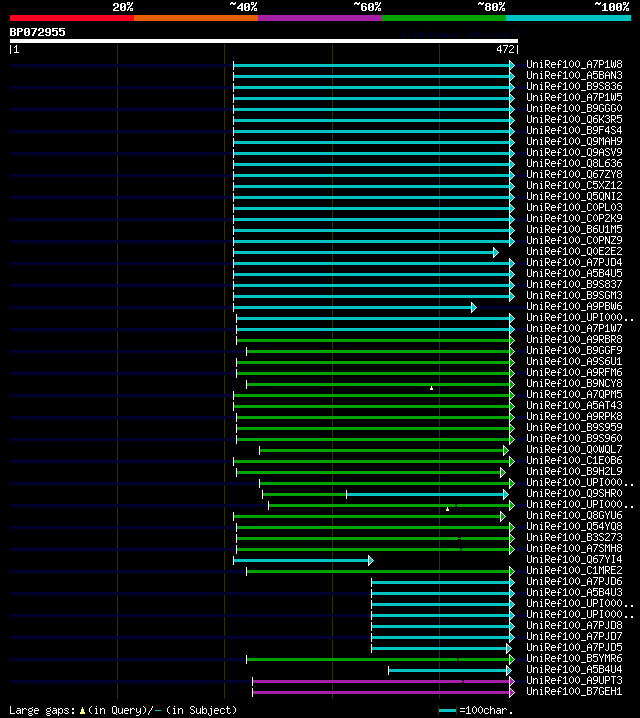
Task: Select hit label UniRef100_A9RPK8
Action: coord(574,416)
